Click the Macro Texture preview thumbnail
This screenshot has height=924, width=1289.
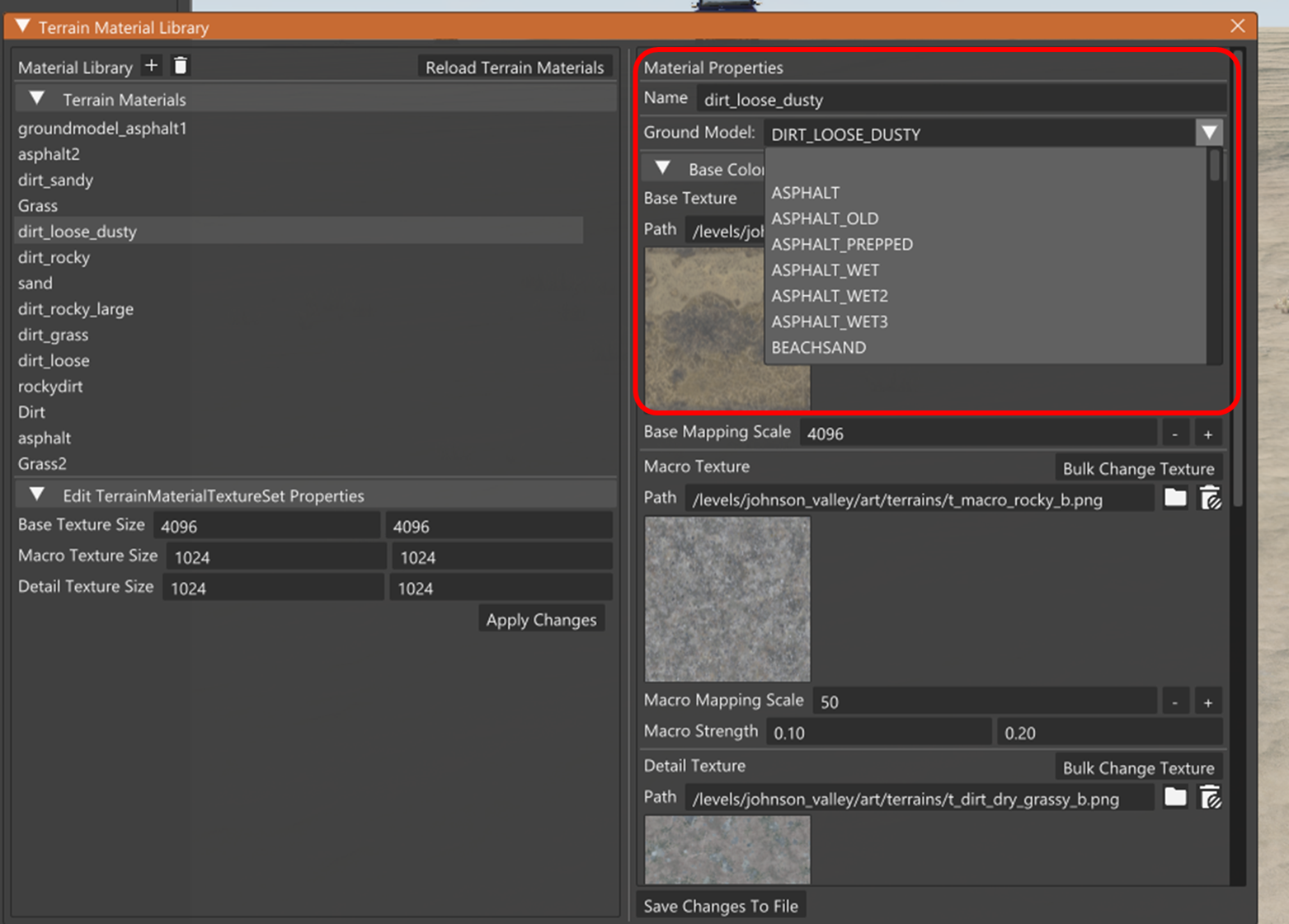(x=727, y=599)
